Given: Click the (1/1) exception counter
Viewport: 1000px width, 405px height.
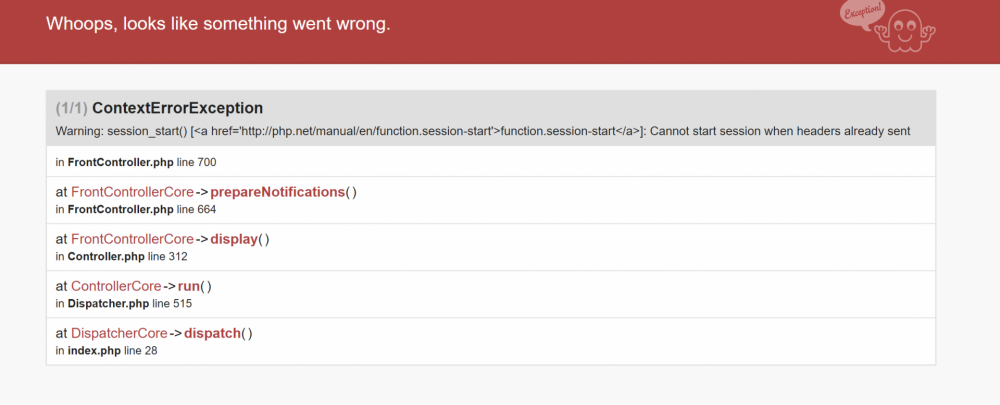Looking at the screenshot, I should click(72, 108).
